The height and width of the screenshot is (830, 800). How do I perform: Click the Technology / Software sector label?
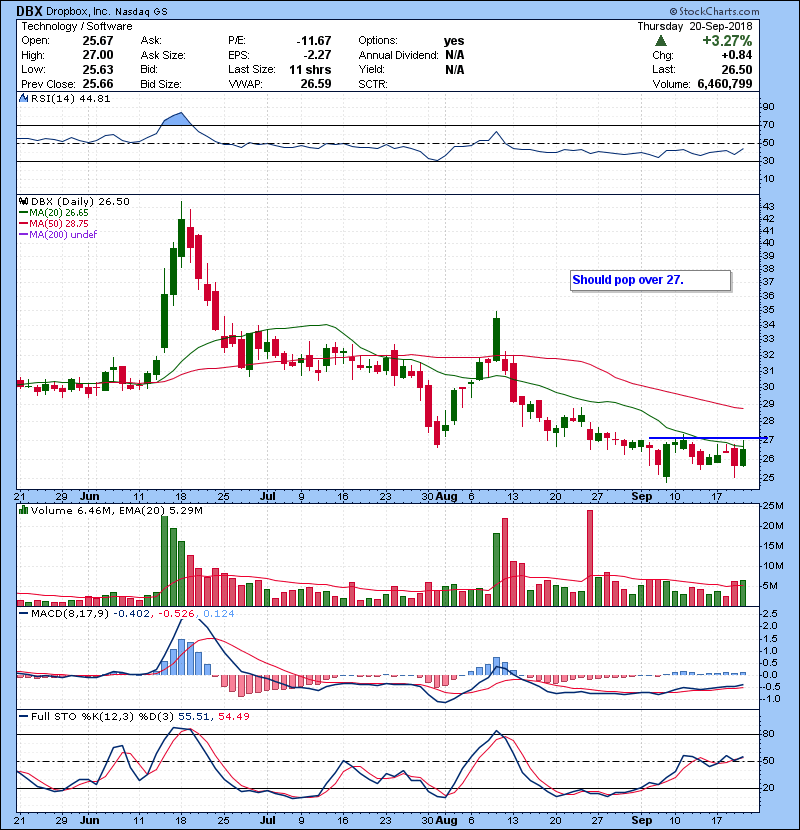click(x=77, y=26)
